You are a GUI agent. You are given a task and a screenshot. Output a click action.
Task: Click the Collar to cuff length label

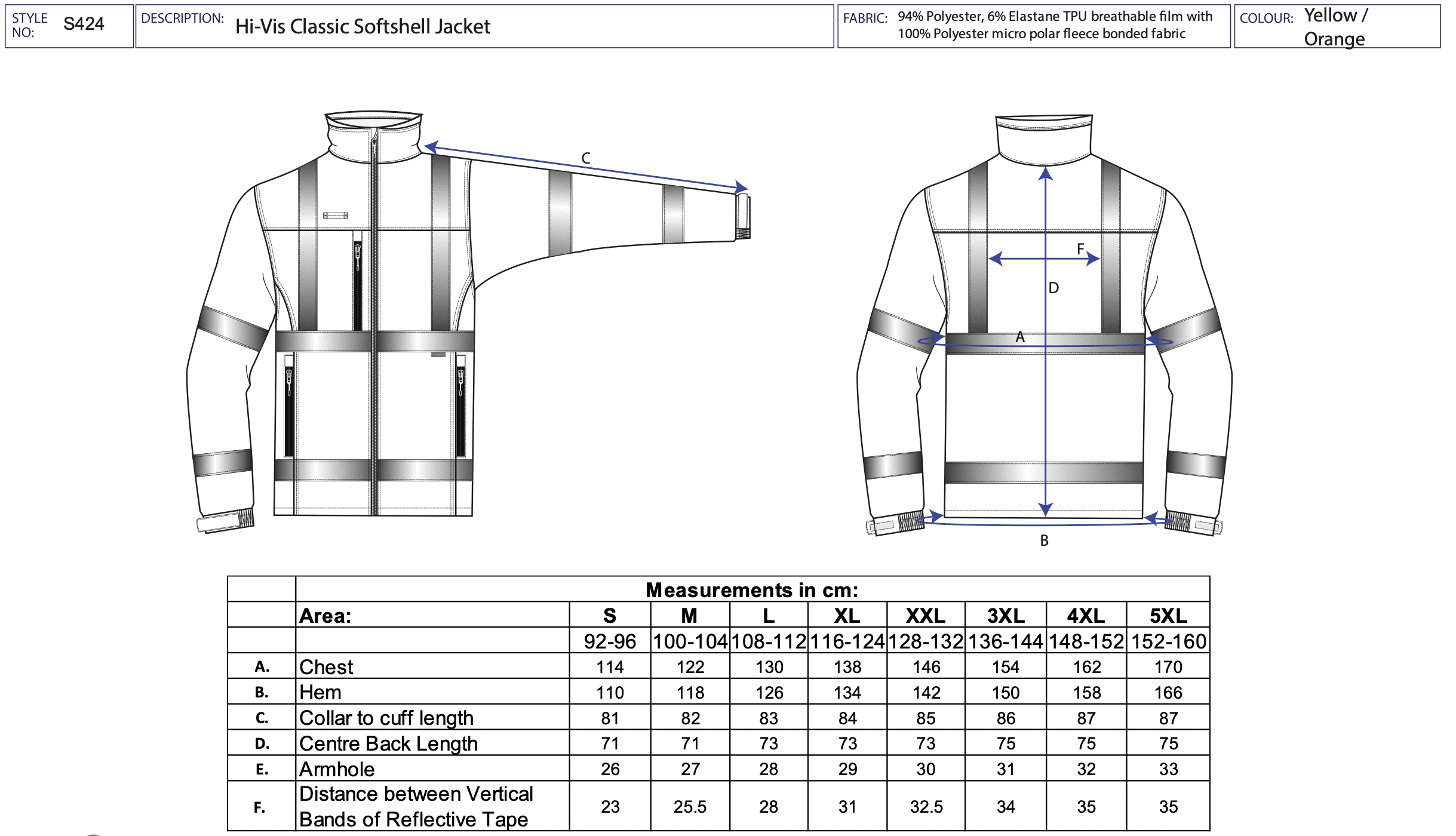pos(386,718)
